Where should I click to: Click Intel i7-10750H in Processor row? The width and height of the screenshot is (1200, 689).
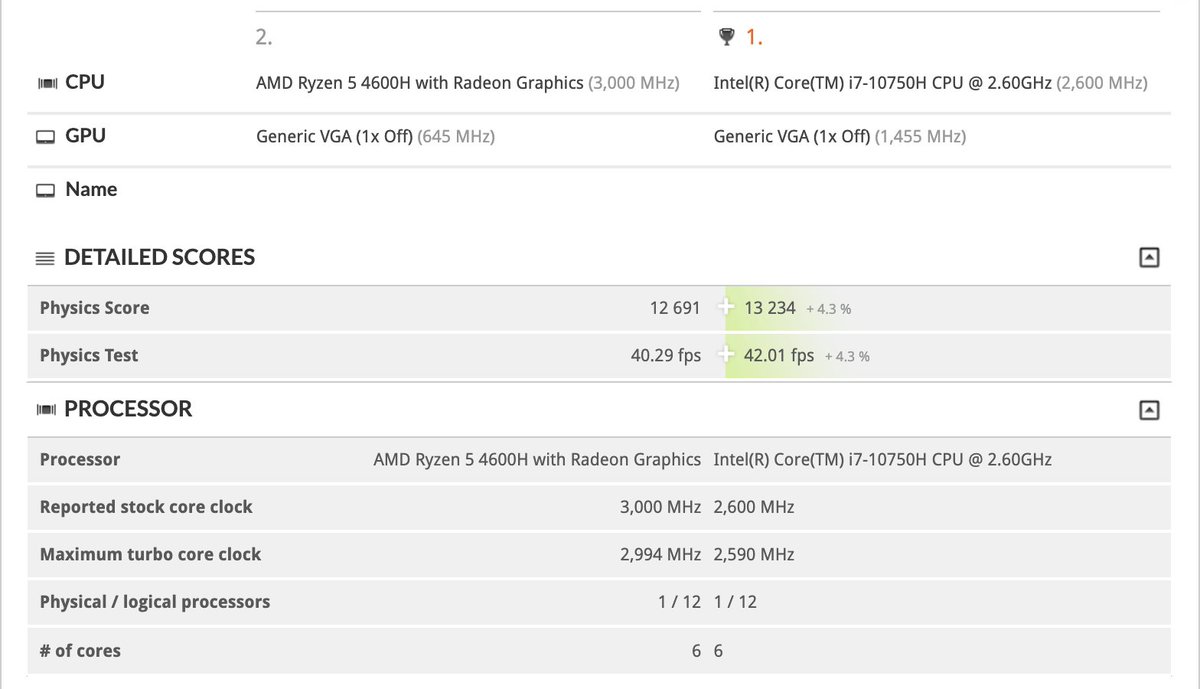pyautogui.click(x=883, y=460)
